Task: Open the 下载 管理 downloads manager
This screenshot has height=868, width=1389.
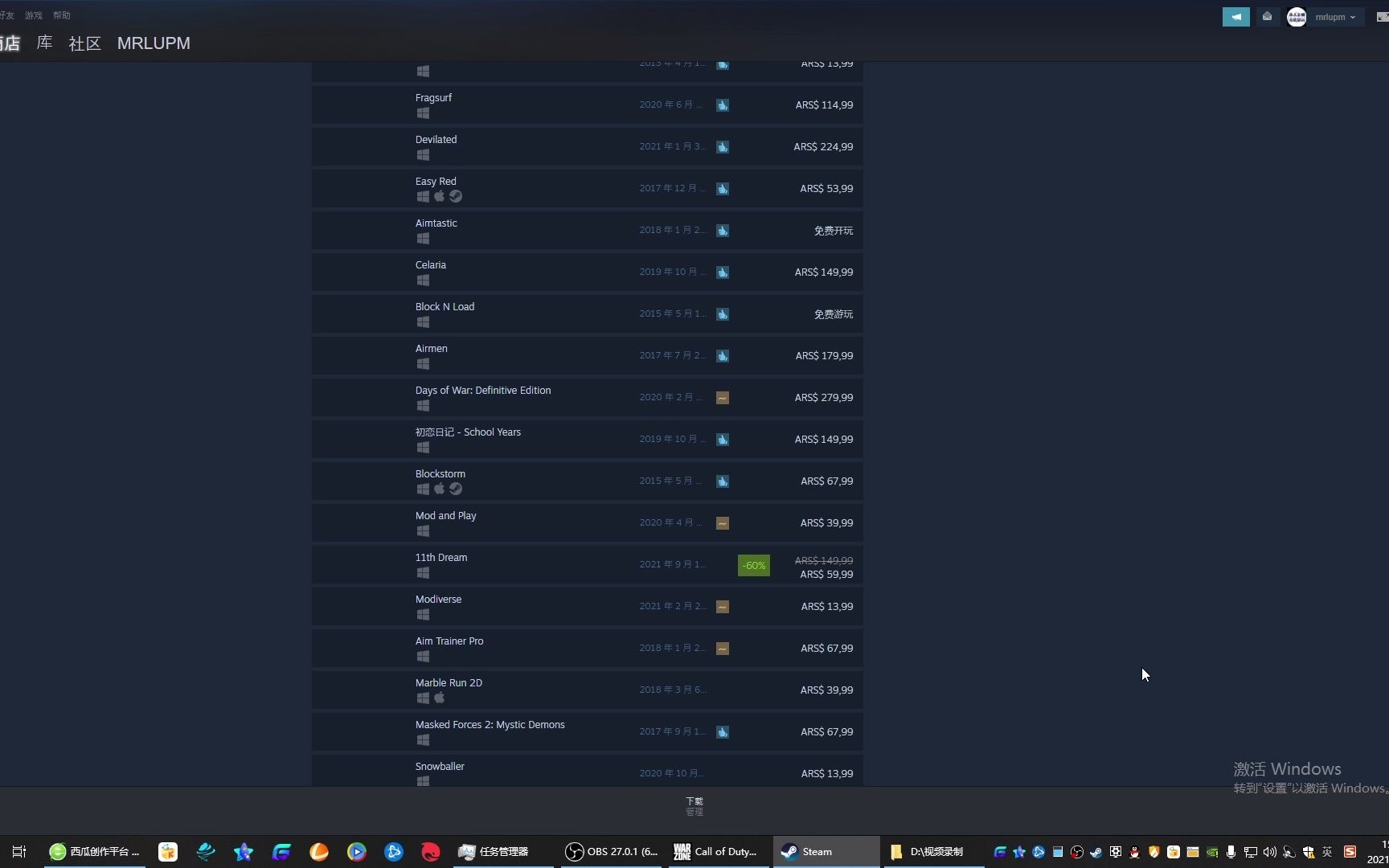Action: click(694, 806)
